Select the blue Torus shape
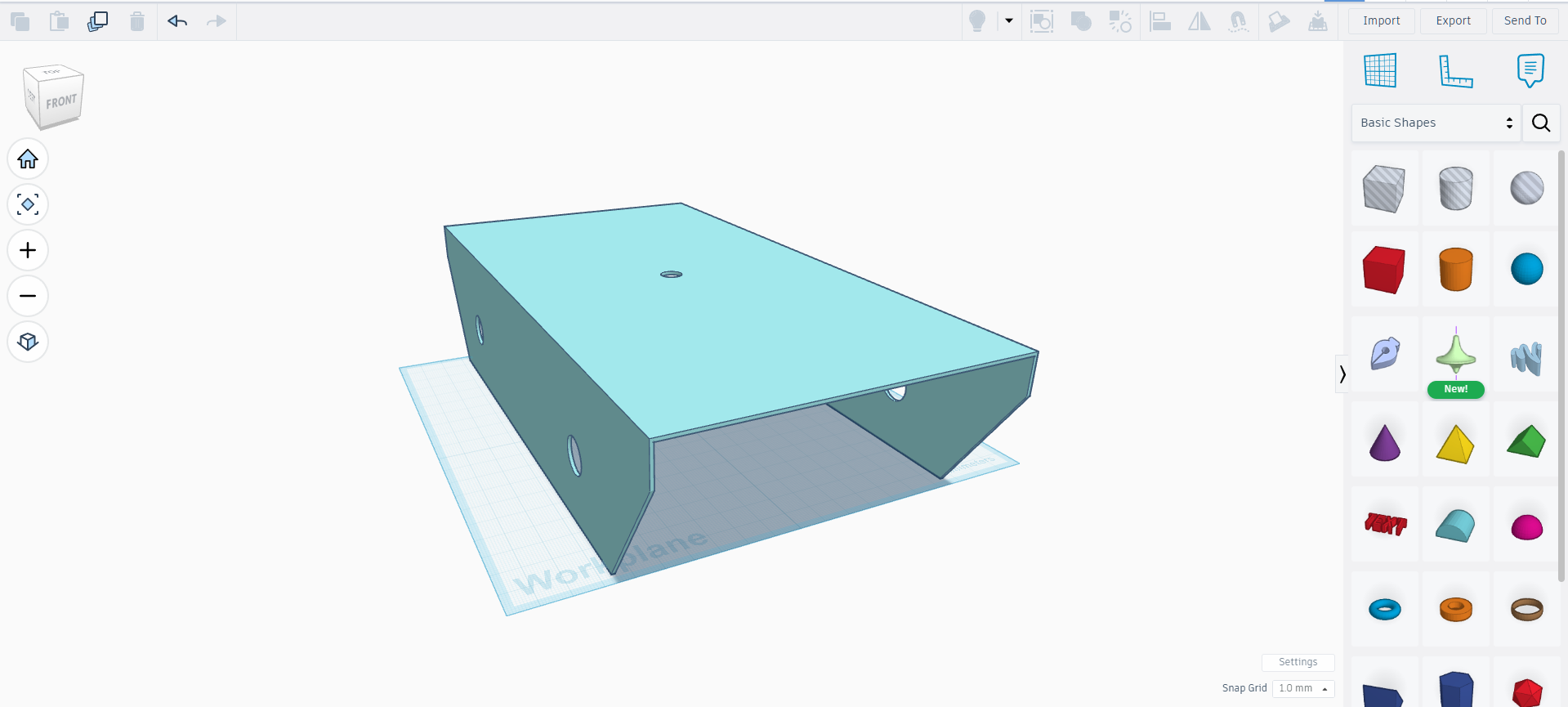 click(1384, 609)
